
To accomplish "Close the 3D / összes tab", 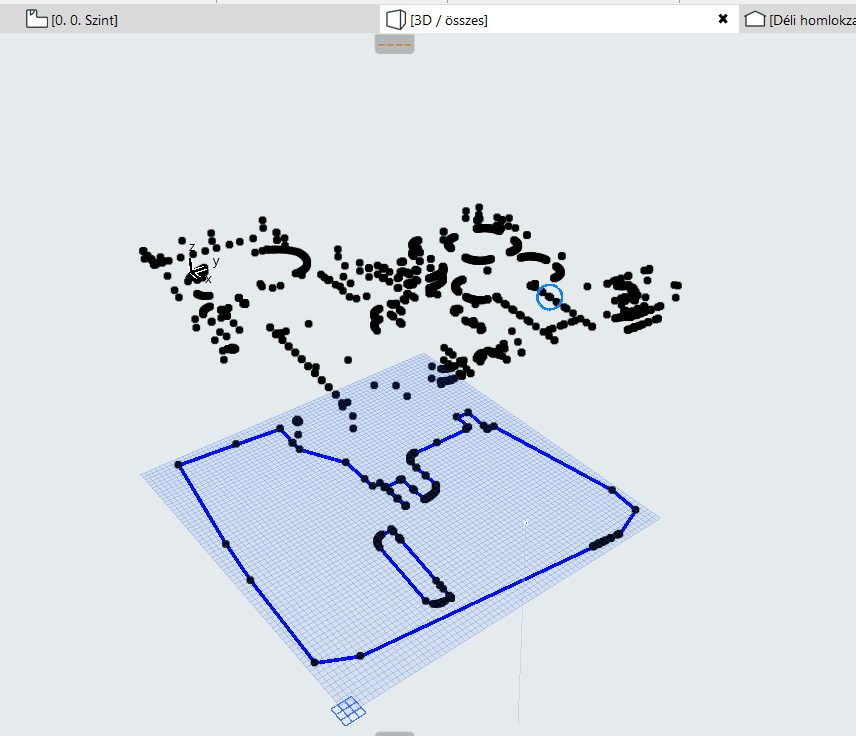I will pos(723,19).
